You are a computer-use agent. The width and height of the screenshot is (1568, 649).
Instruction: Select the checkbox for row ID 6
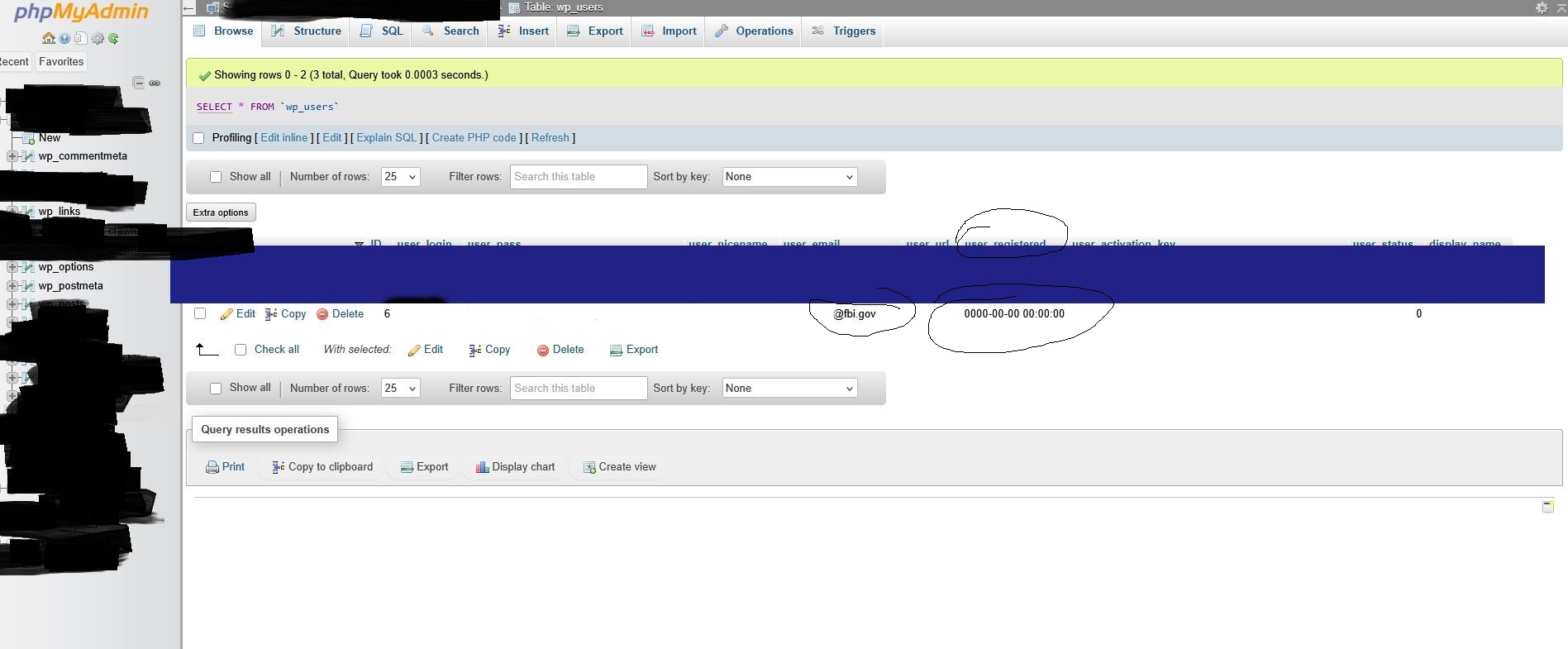(x=200, y=313)
